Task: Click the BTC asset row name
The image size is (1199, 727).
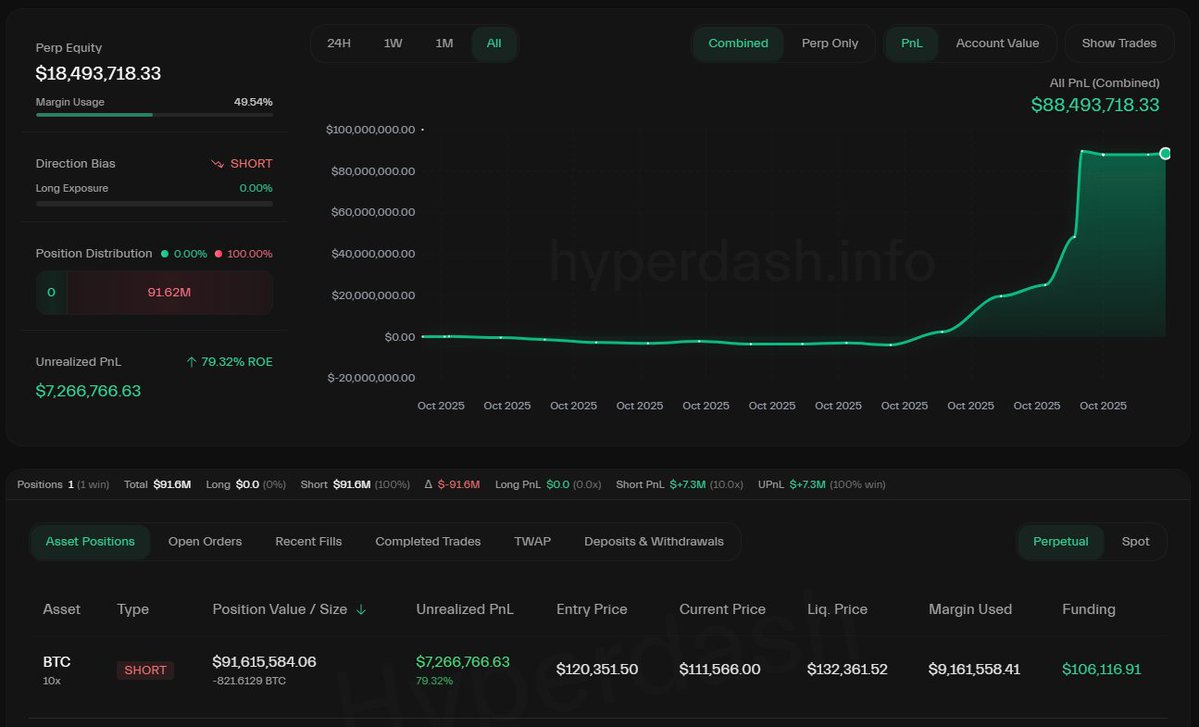Action: click(57, 662)
